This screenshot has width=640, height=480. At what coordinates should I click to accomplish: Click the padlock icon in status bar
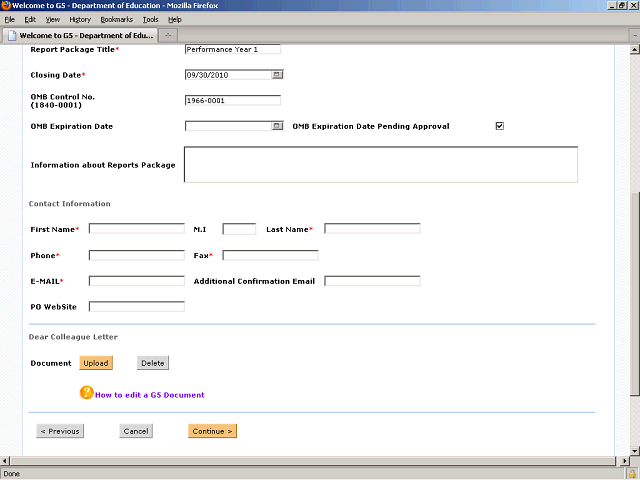point(632,474)
